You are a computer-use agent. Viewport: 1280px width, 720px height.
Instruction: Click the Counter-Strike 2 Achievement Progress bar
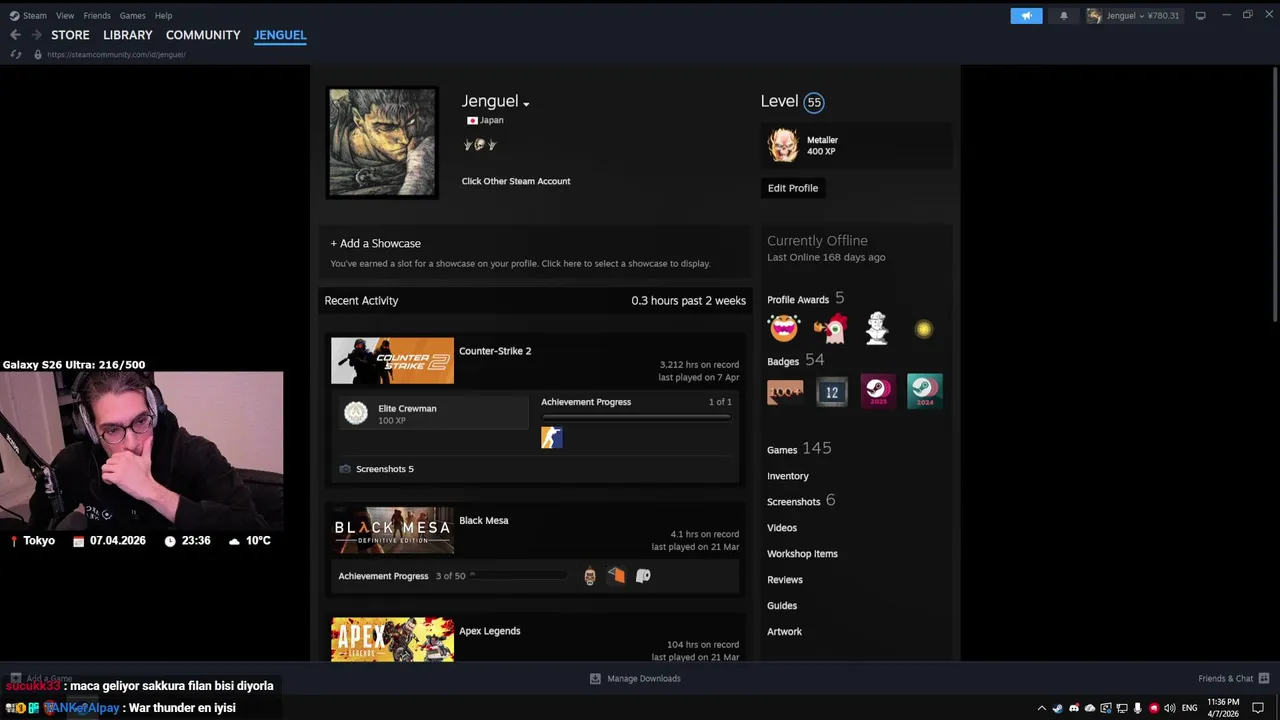coord(636,416)
